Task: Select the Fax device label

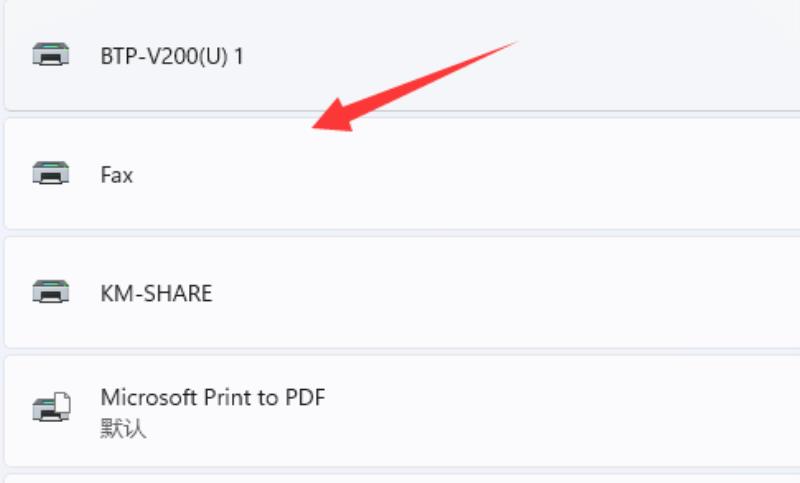Action: [117, 175]
